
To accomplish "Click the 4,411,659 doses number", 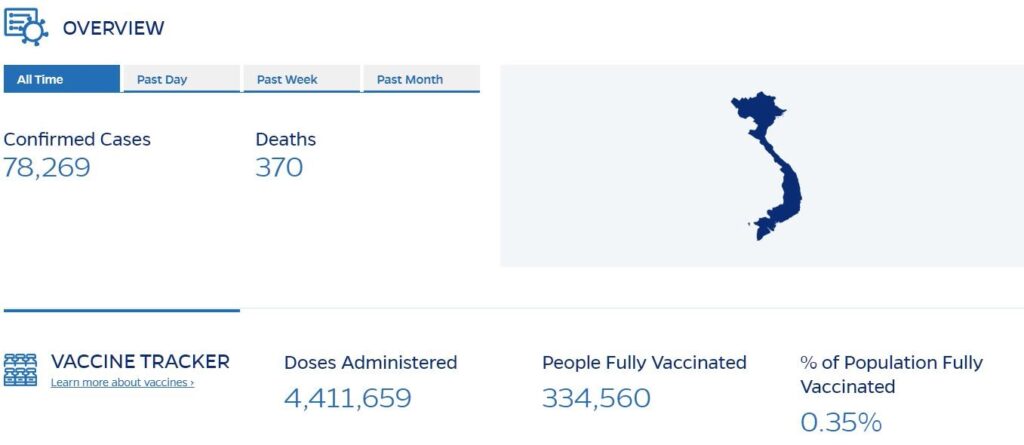I will [348, 398].
